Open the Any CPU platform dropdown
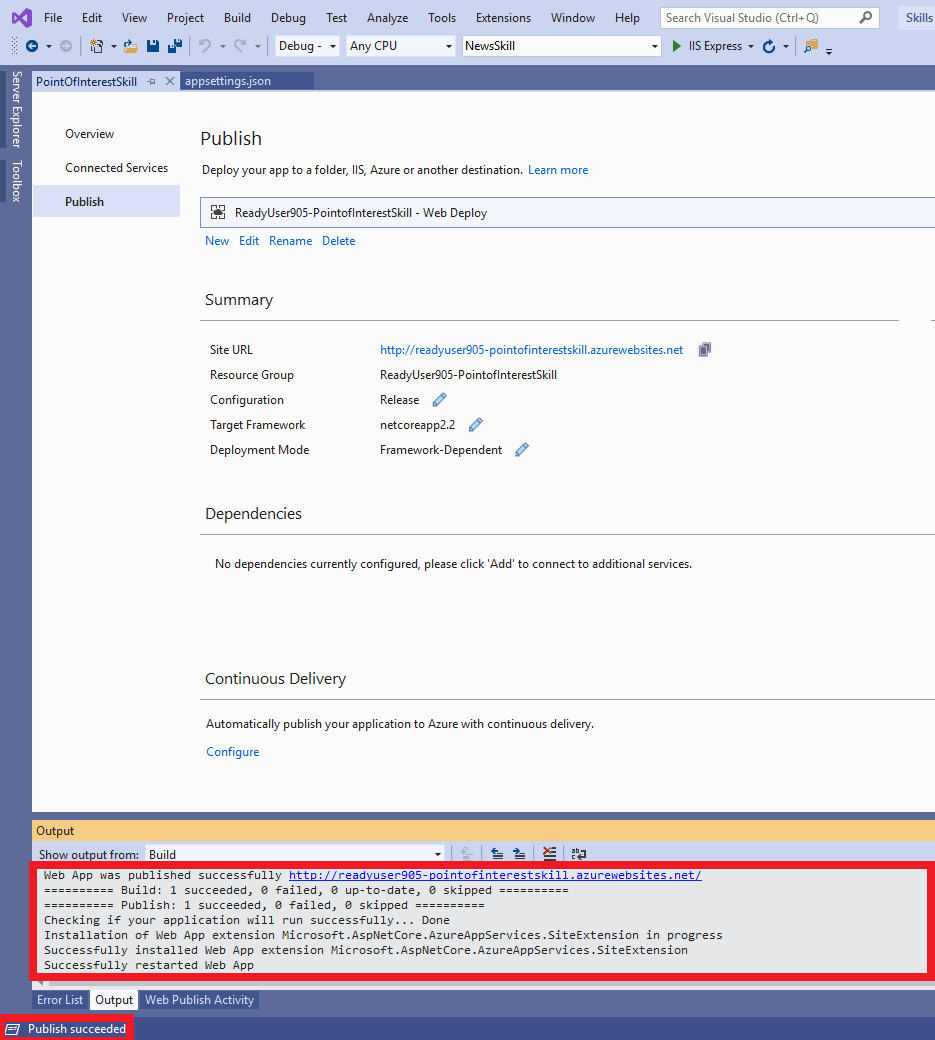This screenshot has height=1040, width=935. tap(401, 46)
